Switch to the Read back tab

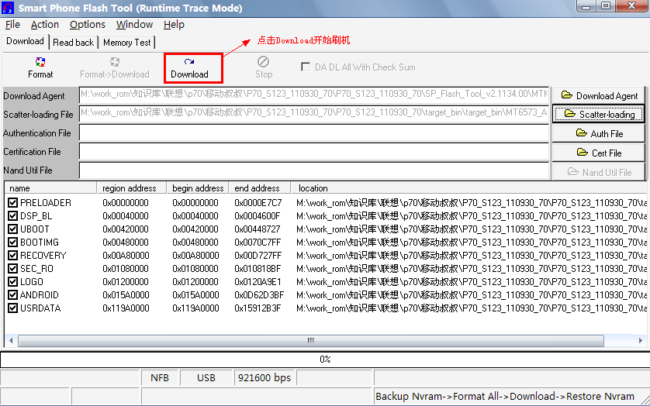point(73,42)
